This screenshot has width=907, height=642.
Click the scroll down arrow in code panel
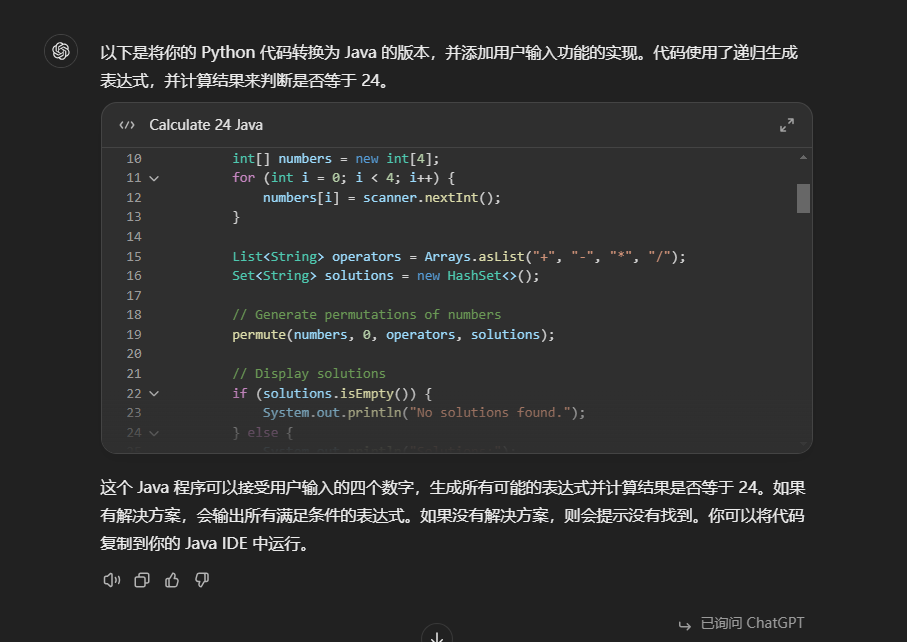pyautogui.click(x=803, y=443)
